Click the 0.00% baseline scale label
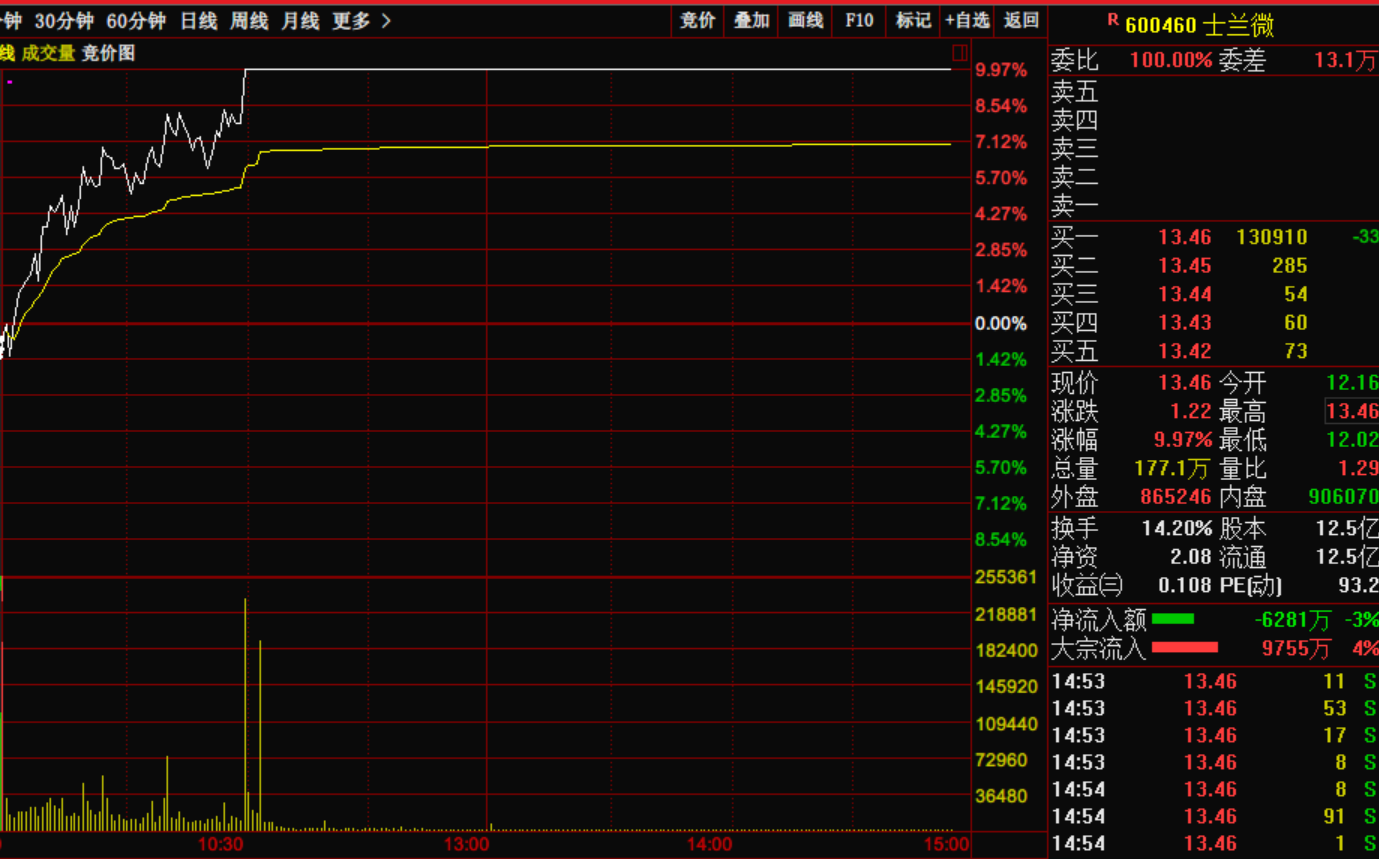The height and width of the screenshot is (859, 1379). (1001, 323)
